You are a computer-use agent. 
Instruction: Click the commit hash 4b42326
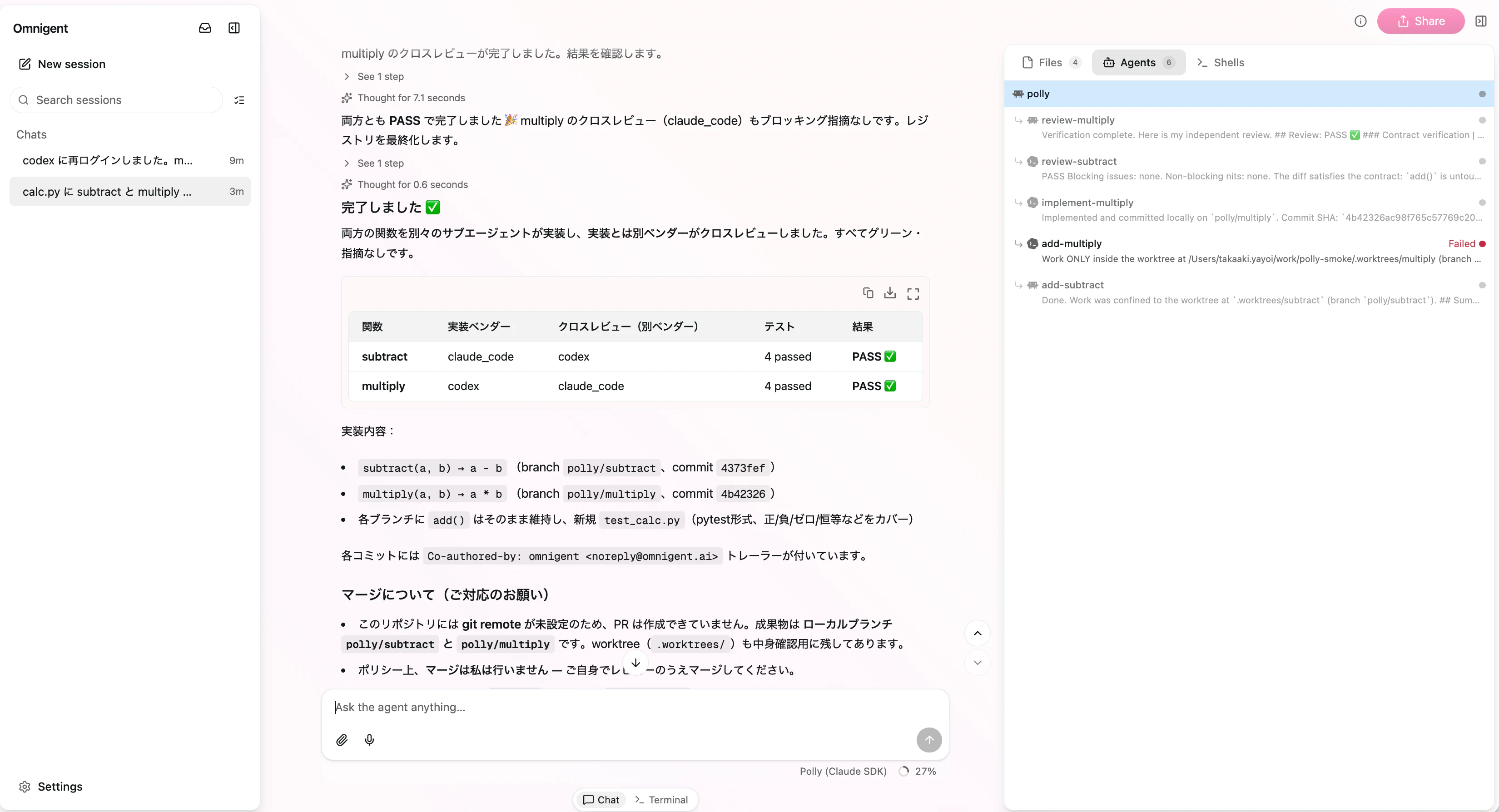pyautogui.click(x=743, y=494)
